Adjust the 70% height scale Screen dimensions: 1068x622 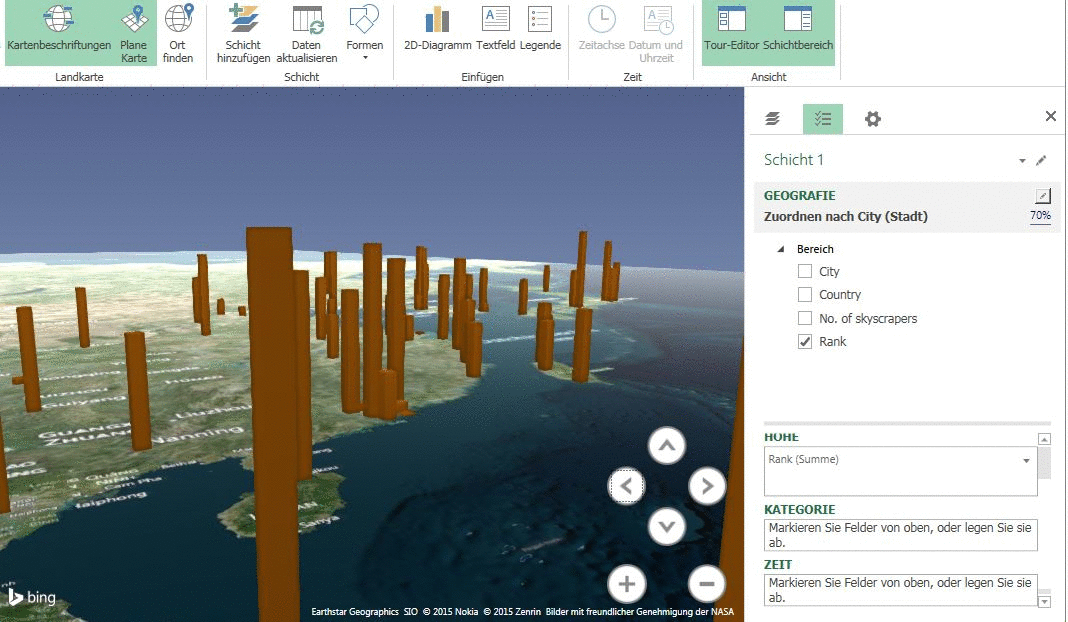pyautogui.click(x=1040, y=214)
